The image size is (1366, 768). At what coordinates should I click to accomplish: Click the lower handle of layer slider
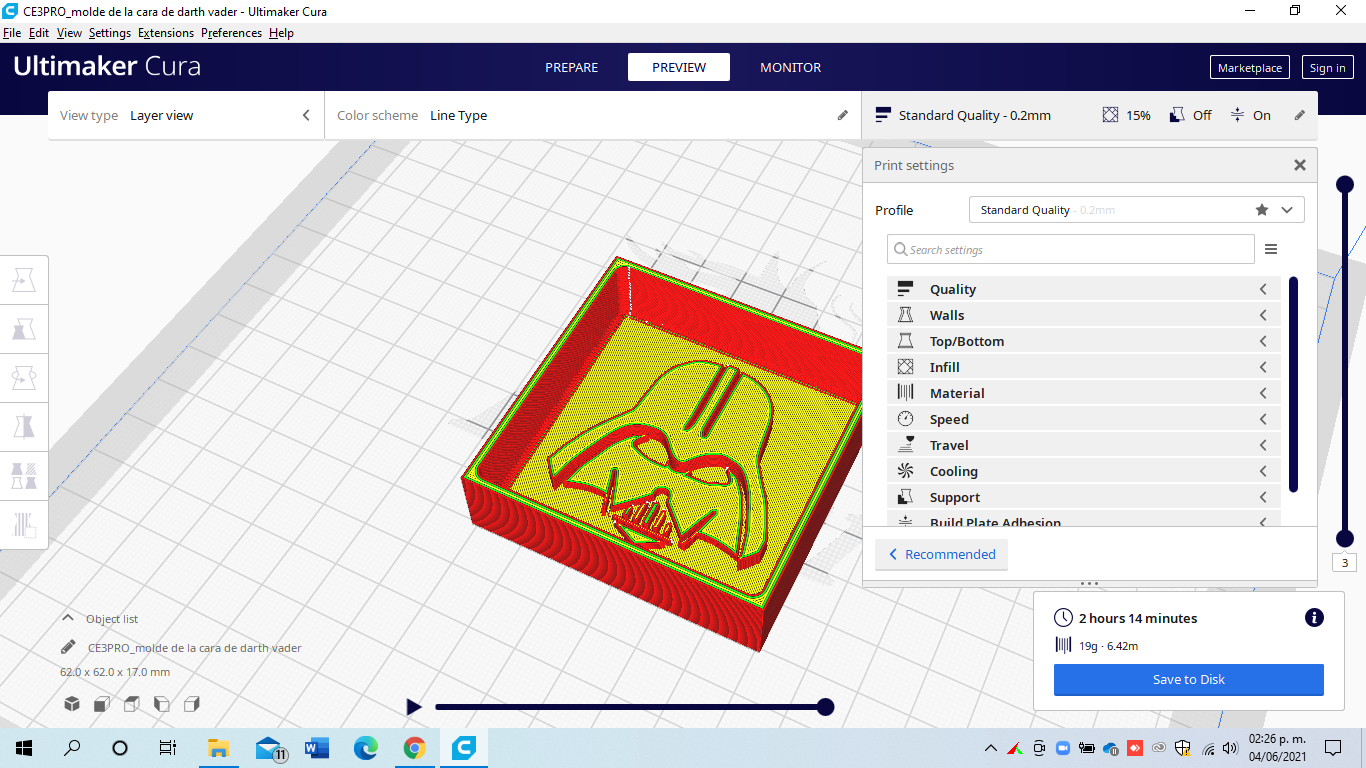click(x=1345, y=538)
